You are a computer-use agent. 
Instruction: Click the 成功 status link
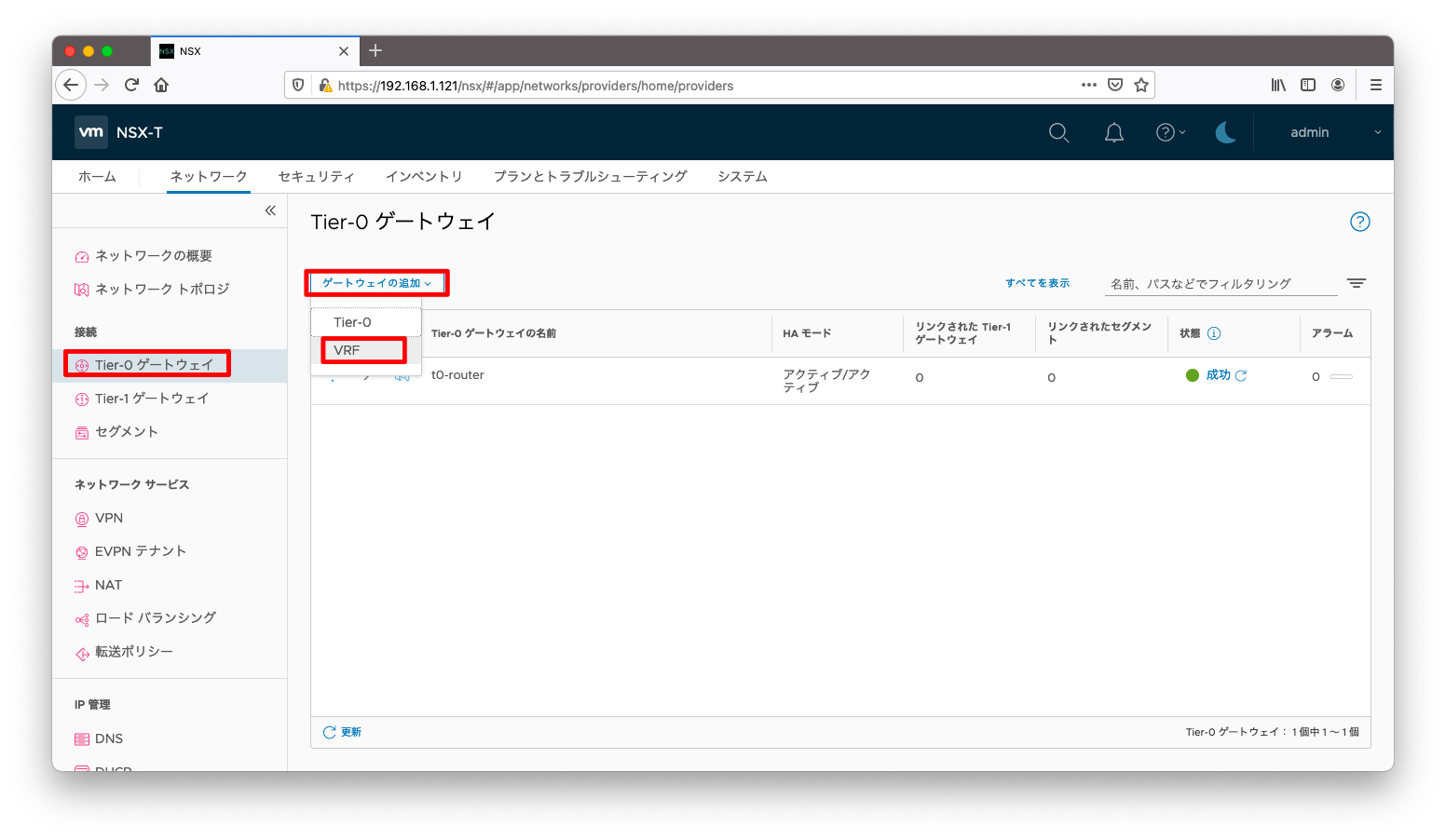[1219, 375]
